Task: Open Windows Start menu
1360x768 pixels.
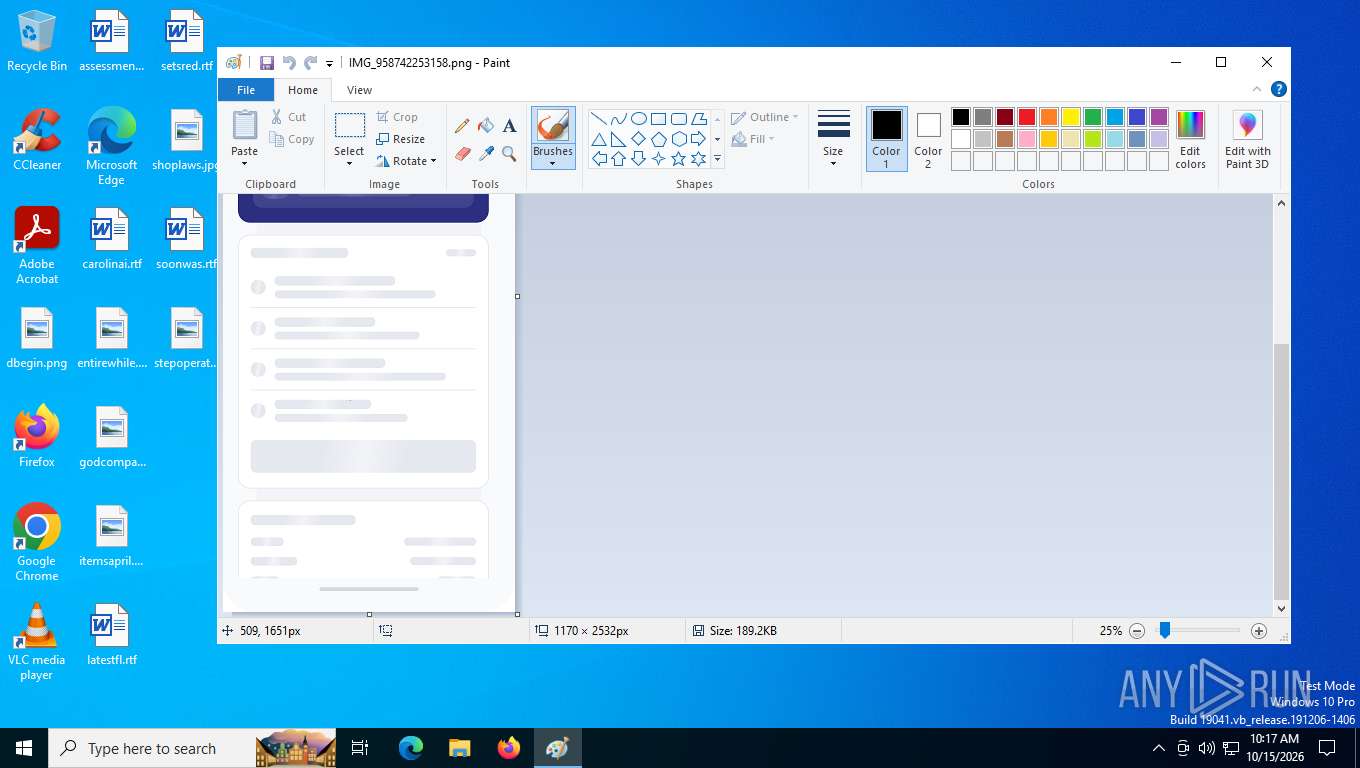Action: click(x=24, y=748)
